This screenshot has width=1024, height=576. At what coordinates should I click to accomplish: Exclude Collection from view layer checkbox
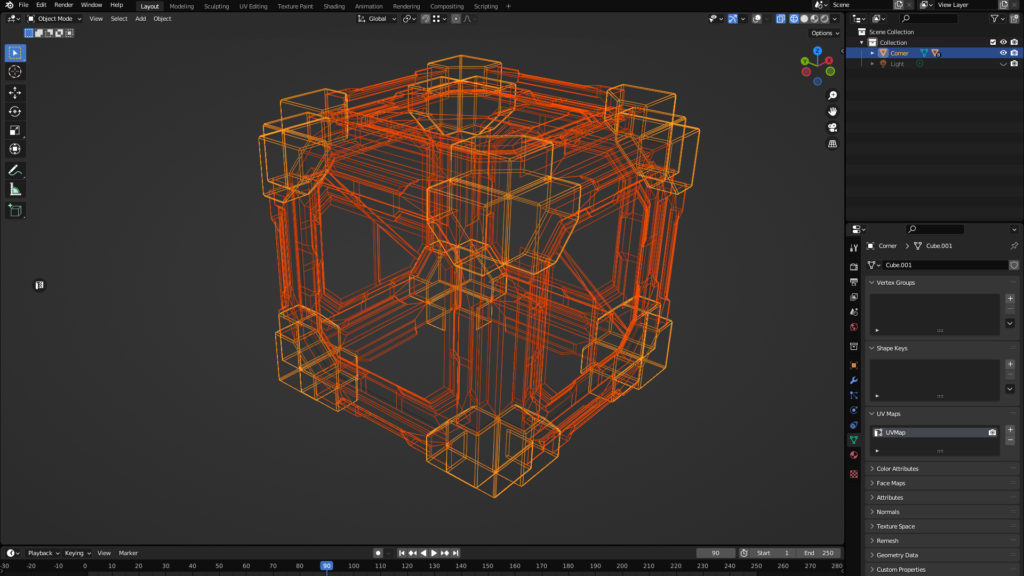pyautogui.click(x=993, y=42)
